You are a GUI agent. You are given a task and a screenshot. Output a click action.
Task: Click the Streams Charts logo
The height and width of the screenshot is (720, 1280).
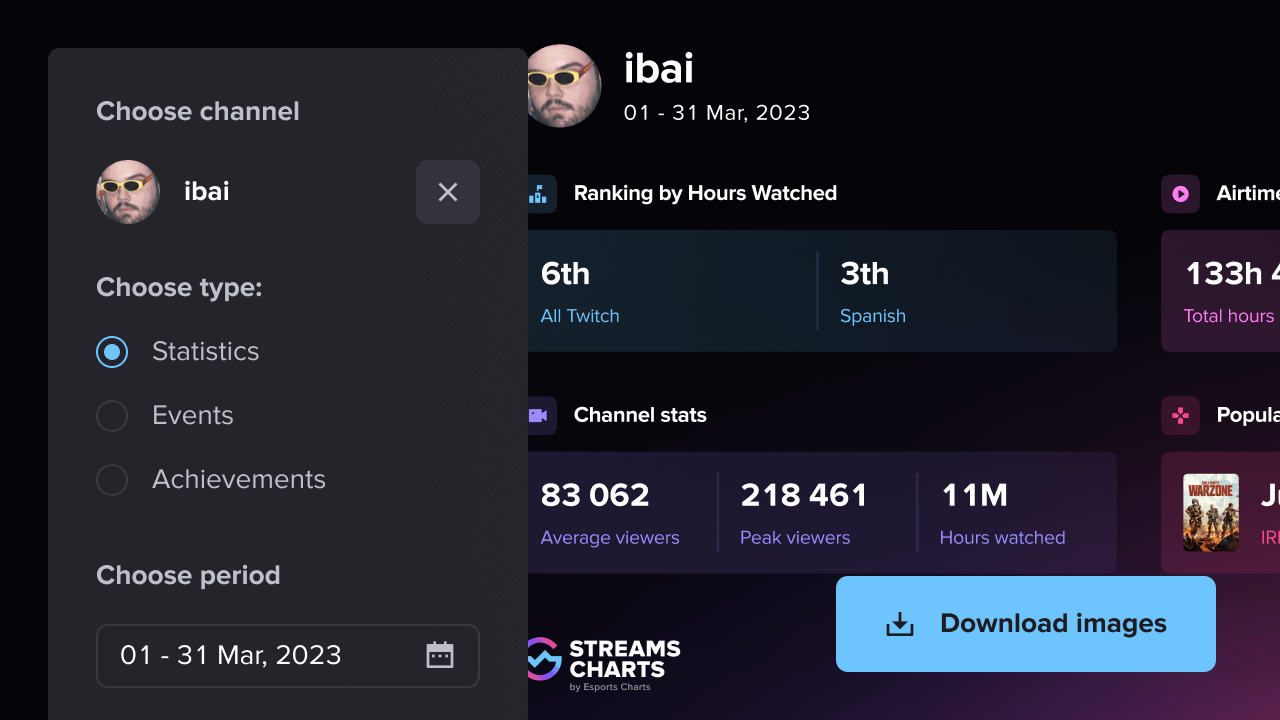click(x=600, y=662)
